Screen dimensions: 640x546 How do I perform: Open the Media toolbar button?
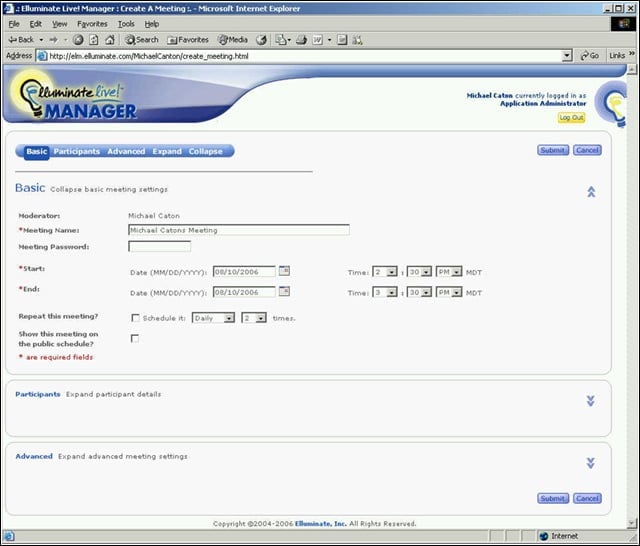233,40
